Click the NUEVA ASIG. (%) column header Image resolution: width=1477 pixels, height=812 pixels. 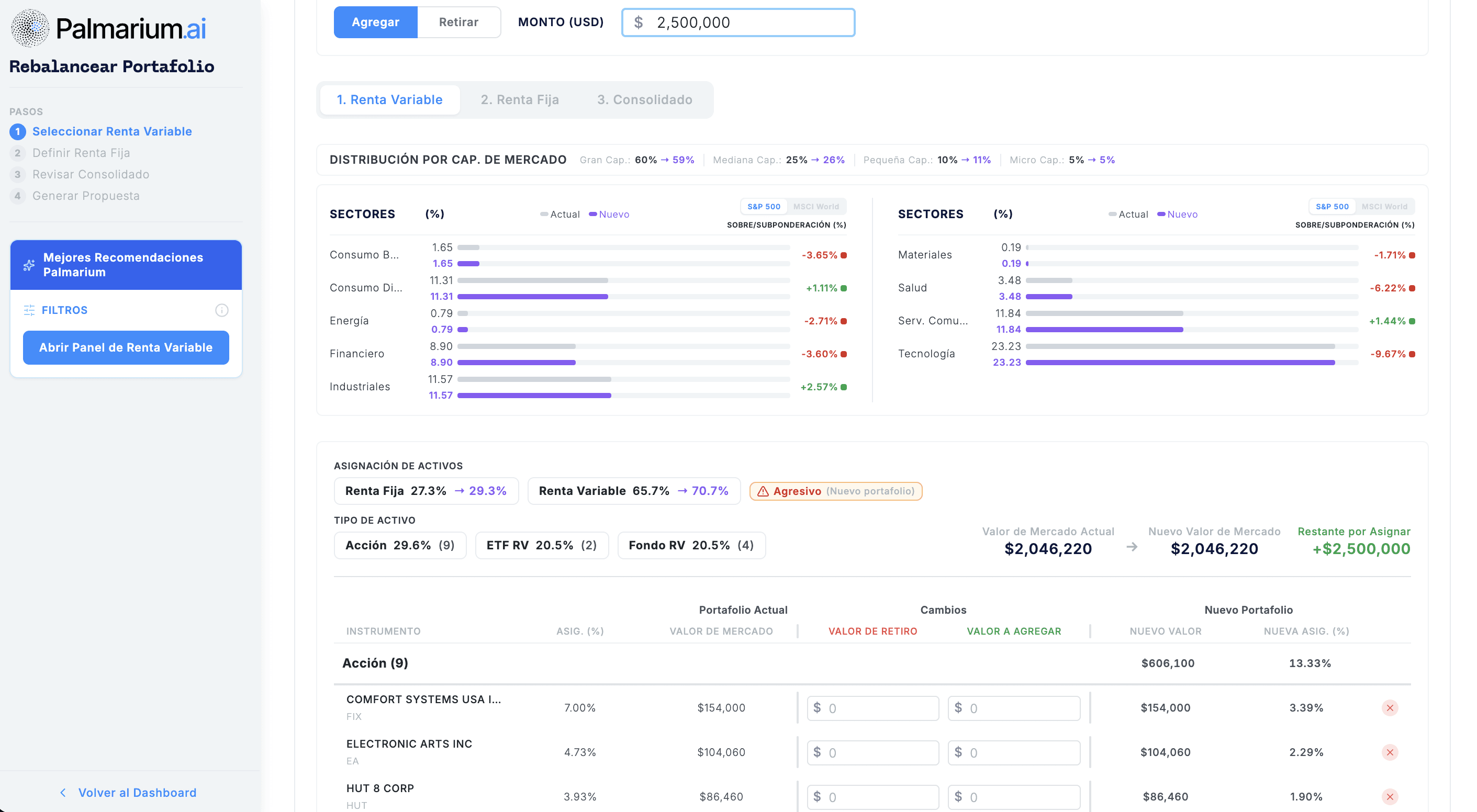(1306, 631)
